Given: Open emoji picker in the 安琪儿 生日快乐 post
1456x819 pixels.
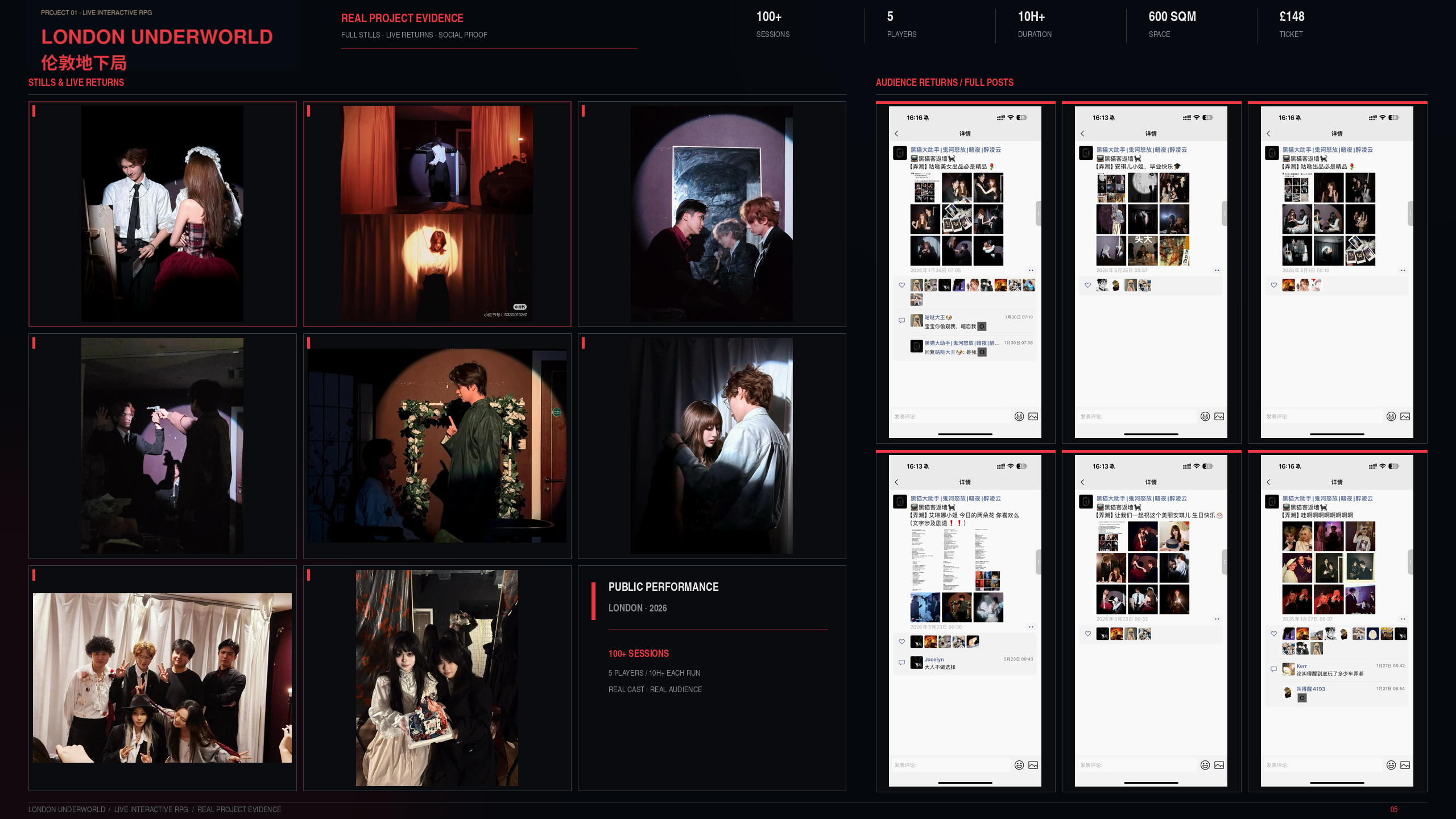Looking at the screenshot, I should pyautogui.click(x=1205, y=765).
